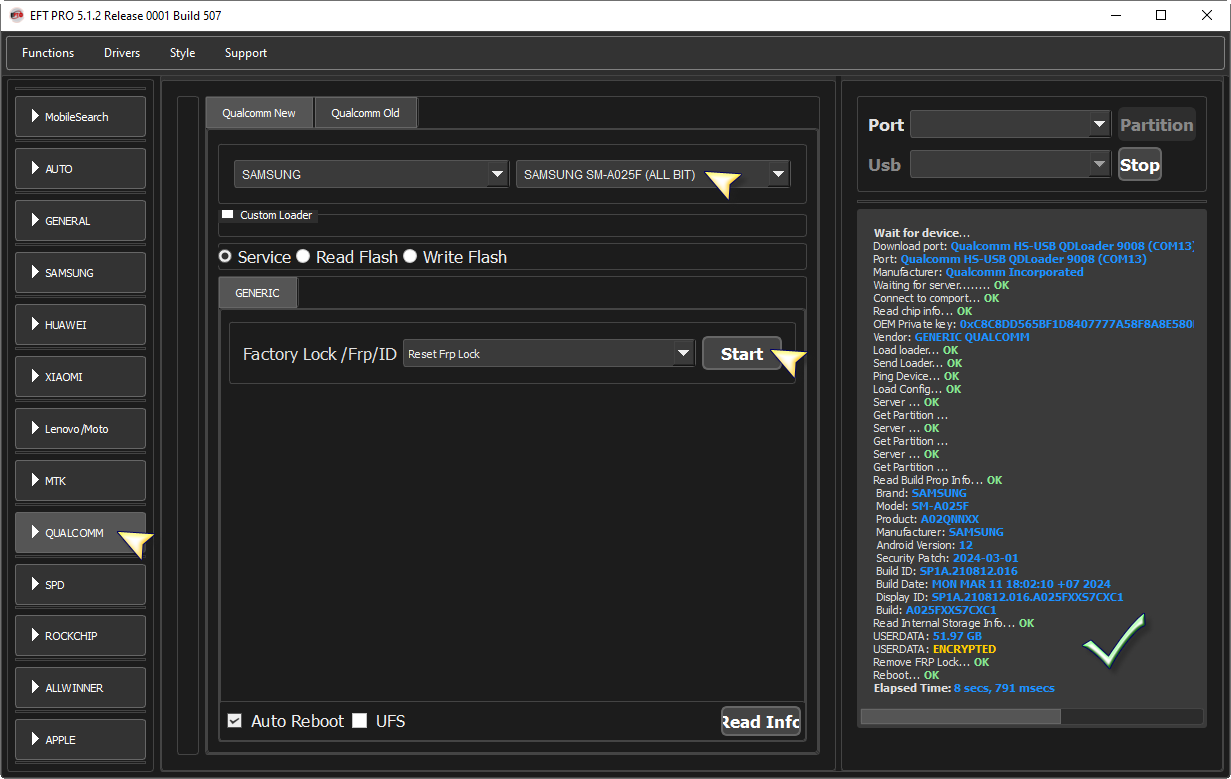The height and width of the screenshot is (779, 1231).
Task: Open the Drivers menu
Action: click(122, 53)
